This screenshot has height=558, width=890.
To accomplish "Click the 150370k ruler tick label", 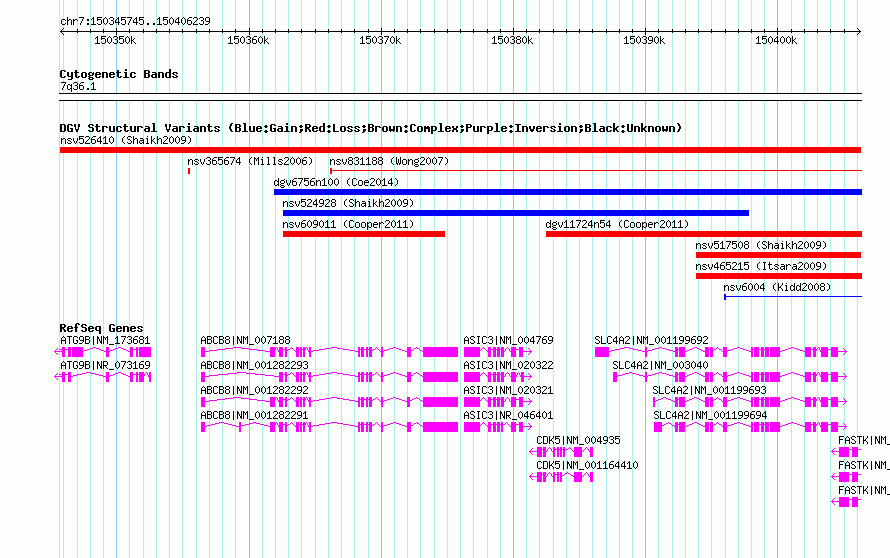I will pyautogui.click(x=380, y=40).
